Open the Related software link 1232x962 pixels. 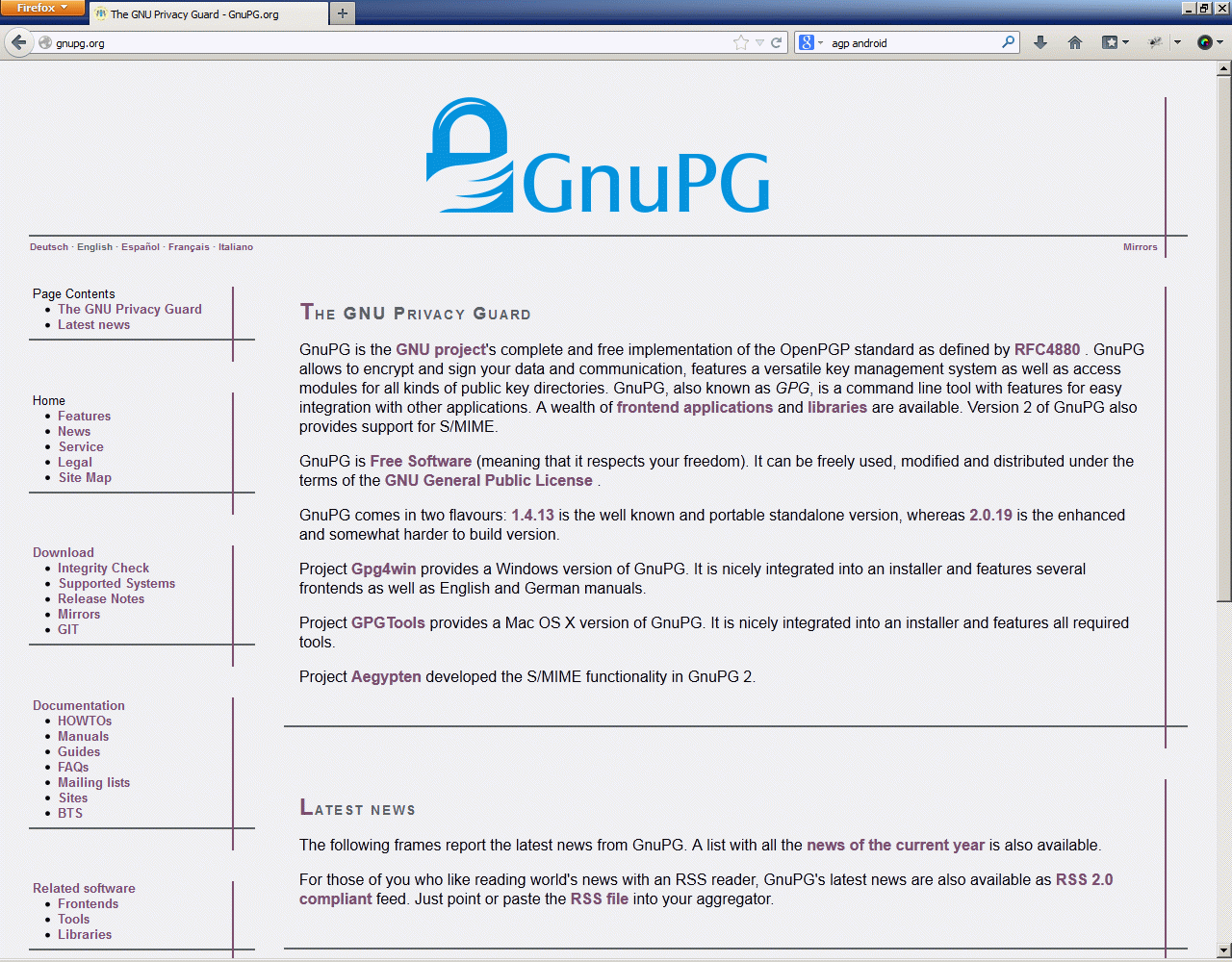click(x=84, y=889)
